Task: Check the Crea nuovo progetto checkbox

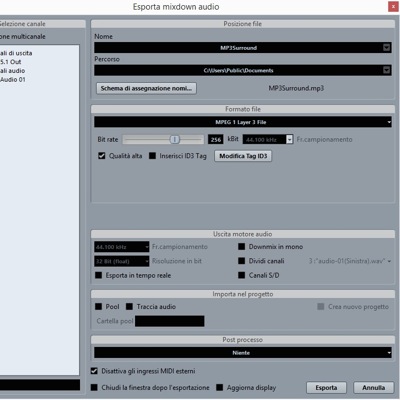Action: [321, 307]
